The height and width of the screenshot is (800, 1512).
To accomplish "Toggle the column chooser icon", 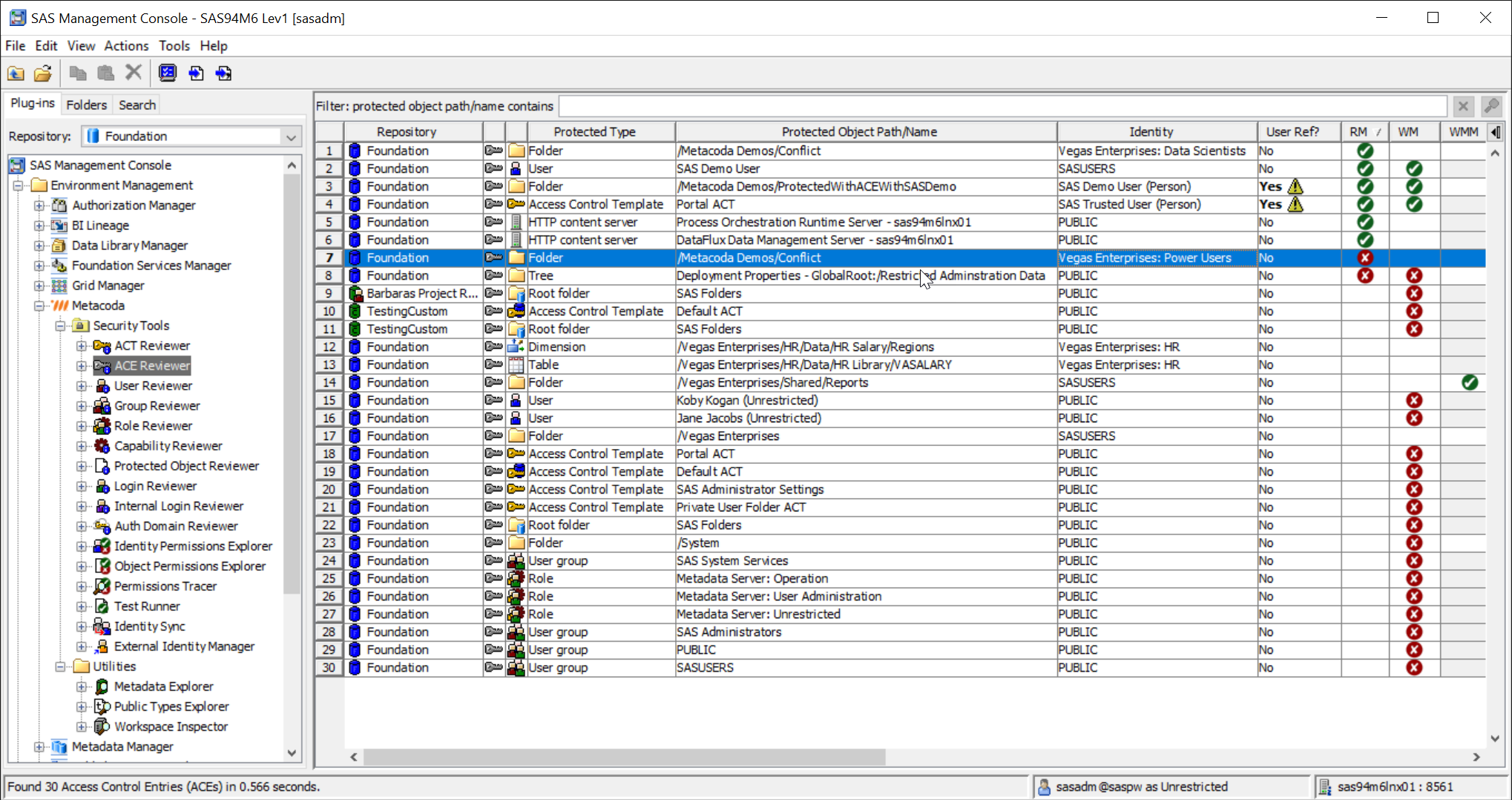I will point(1496,132).
